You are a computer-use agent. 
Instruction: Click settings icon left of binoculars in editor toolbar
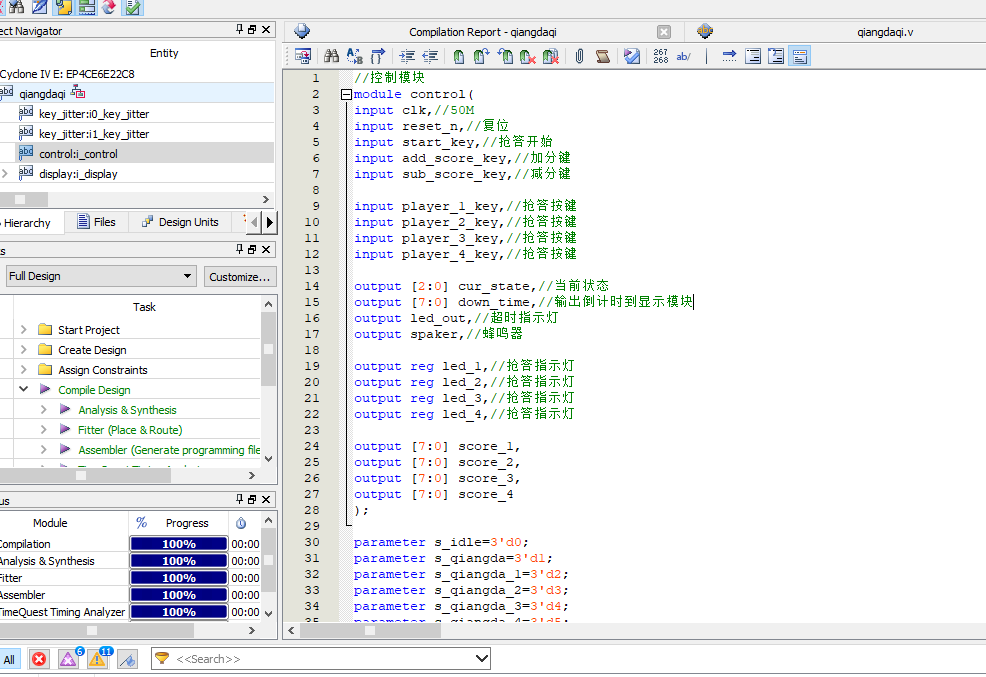302,57
